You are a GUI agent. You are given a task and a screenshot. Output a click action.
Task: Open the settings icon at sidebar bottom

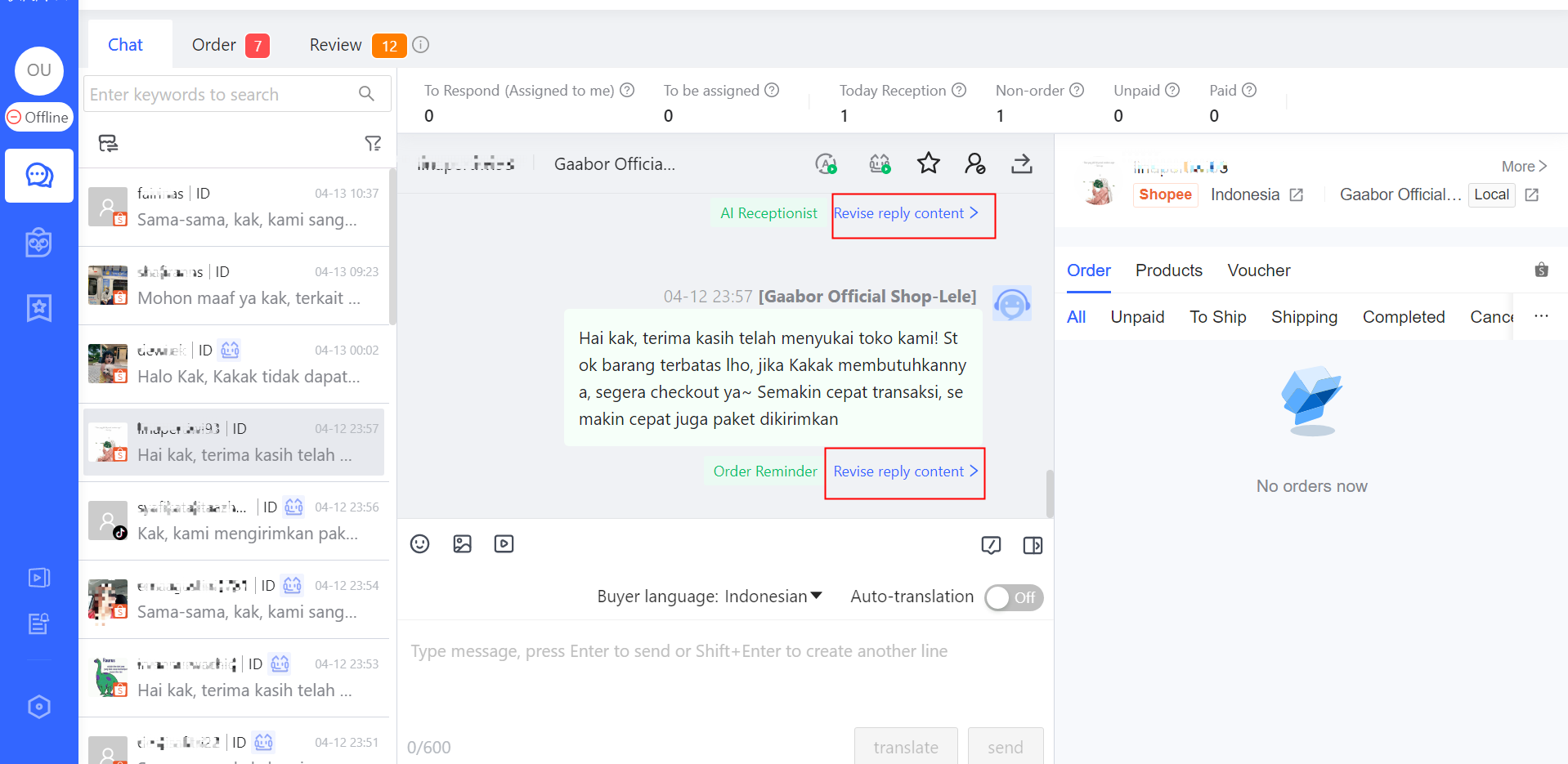[38, 706]
